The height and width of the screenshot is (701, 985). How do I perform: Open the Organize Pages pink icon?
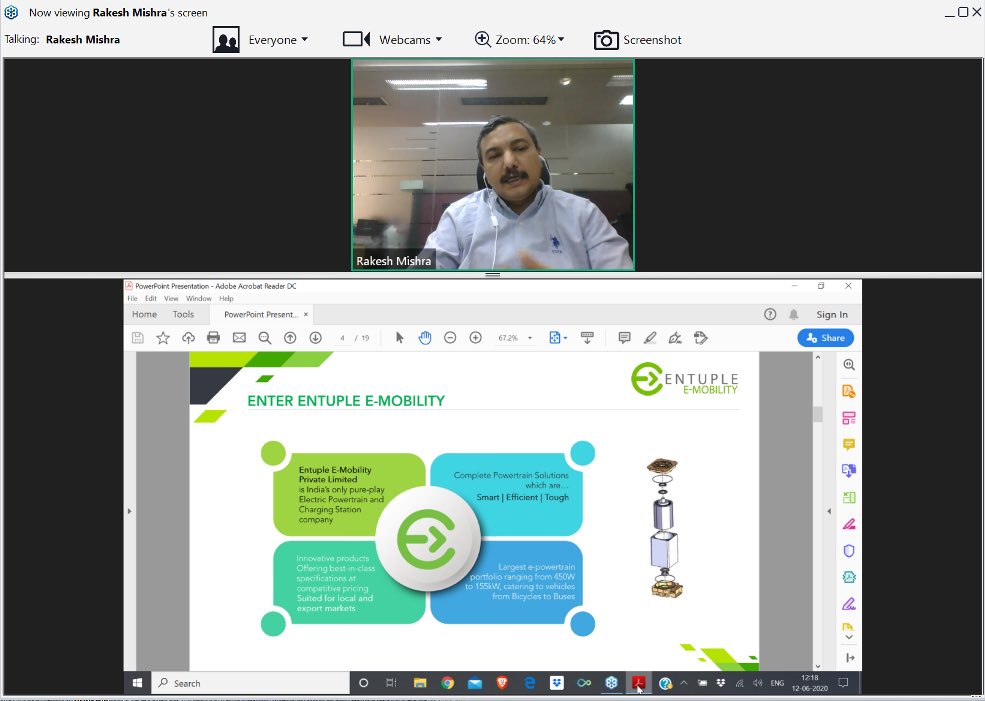tap(849, 418)
